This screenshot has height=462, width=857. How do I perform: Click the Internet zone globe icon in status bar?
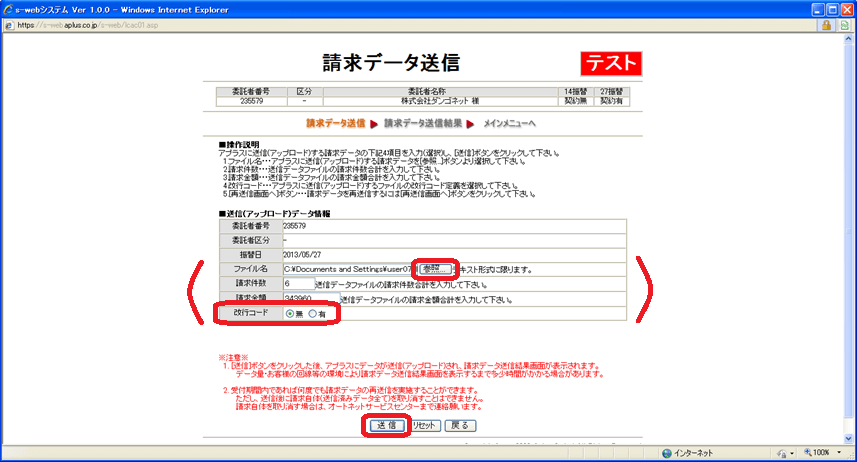665,452
